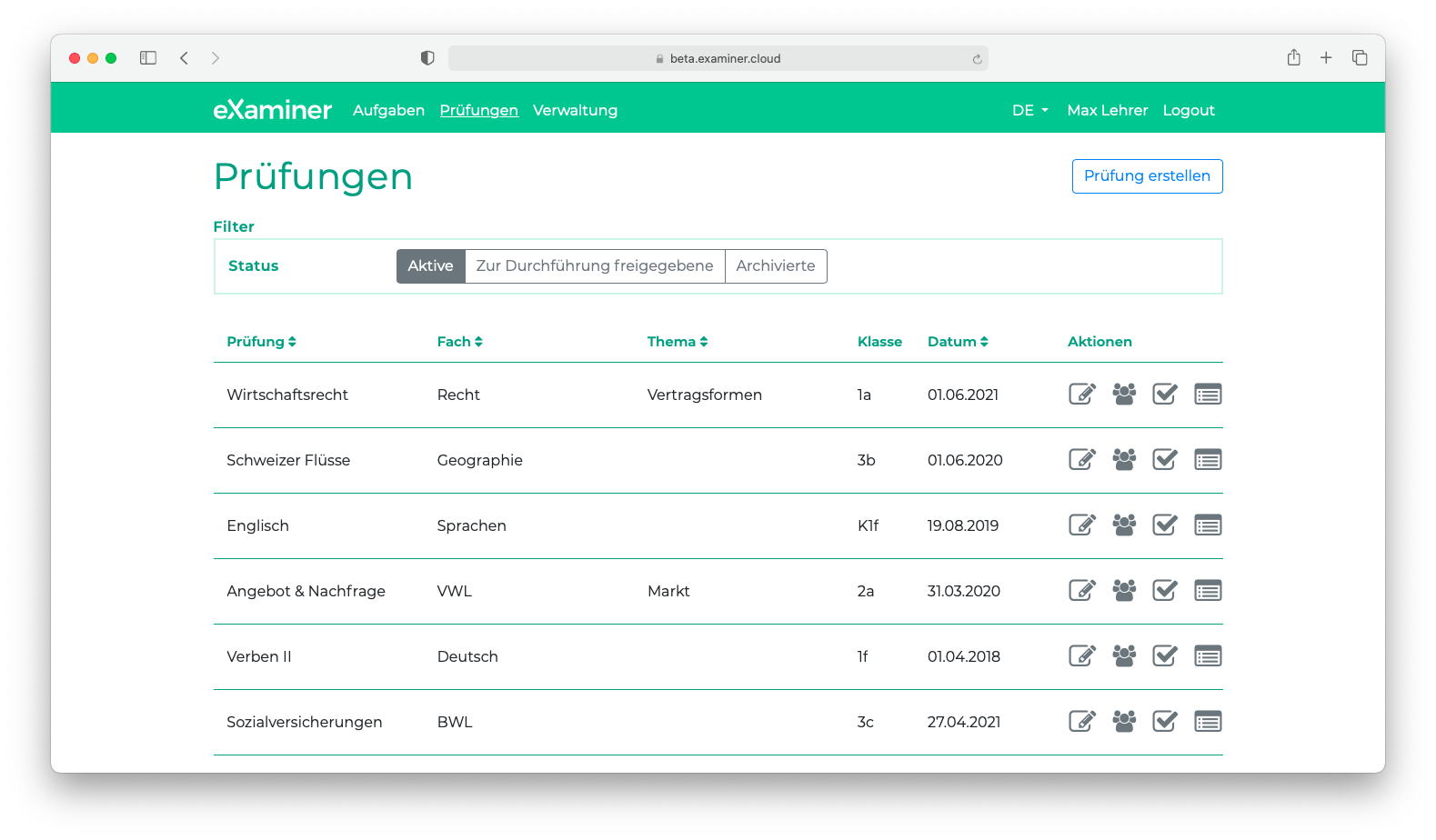
Task: Click the Sozialversicherungen exam name
Action: point(305,722)
